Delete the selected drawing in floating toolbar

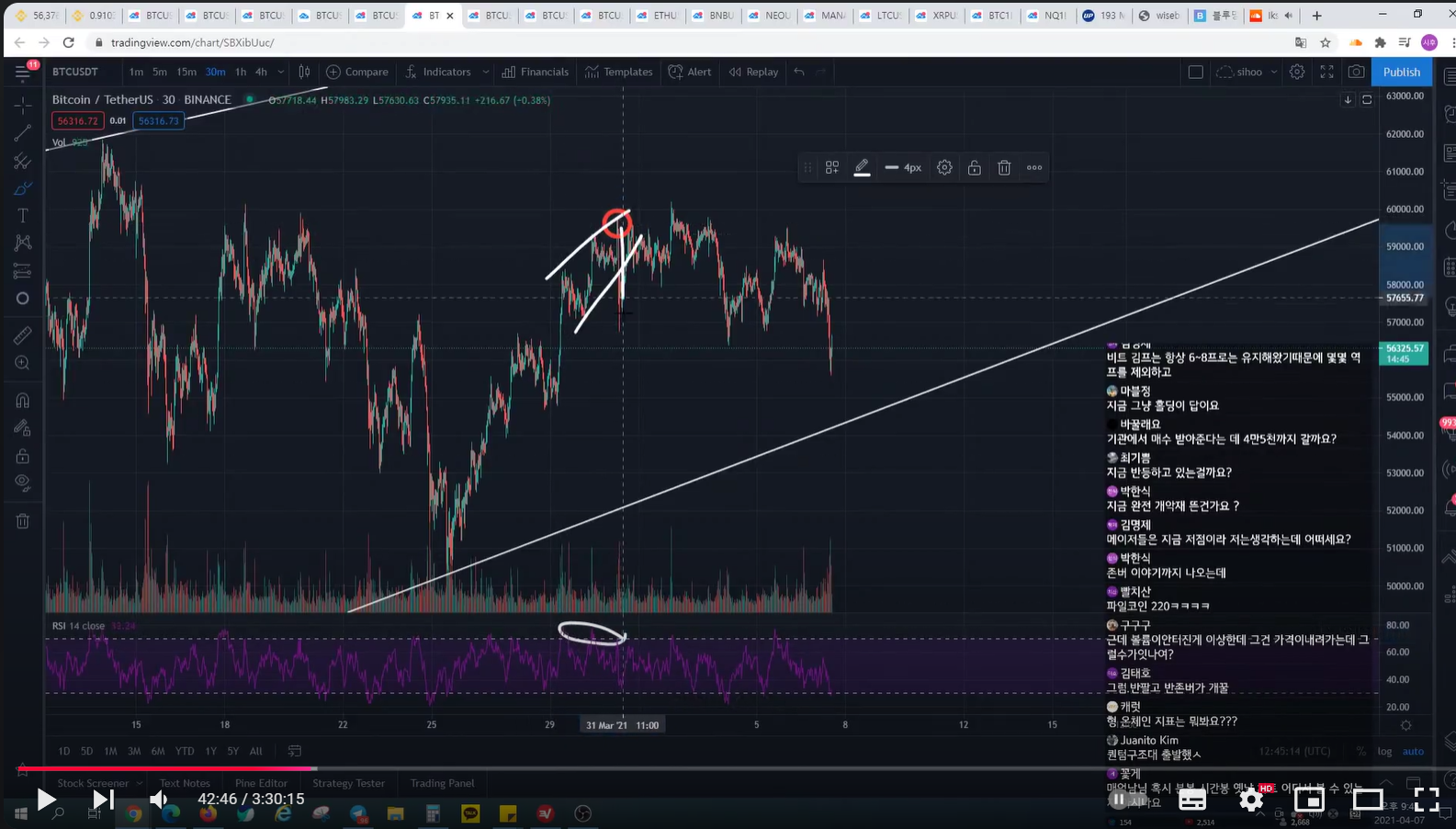(1004, 167)
